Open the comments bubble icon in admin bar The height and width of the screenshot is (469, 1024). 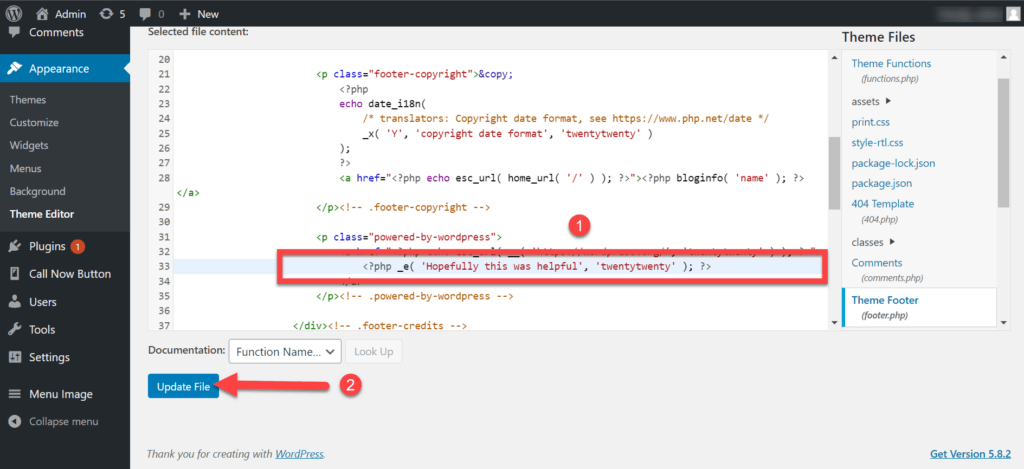[145, 14]
